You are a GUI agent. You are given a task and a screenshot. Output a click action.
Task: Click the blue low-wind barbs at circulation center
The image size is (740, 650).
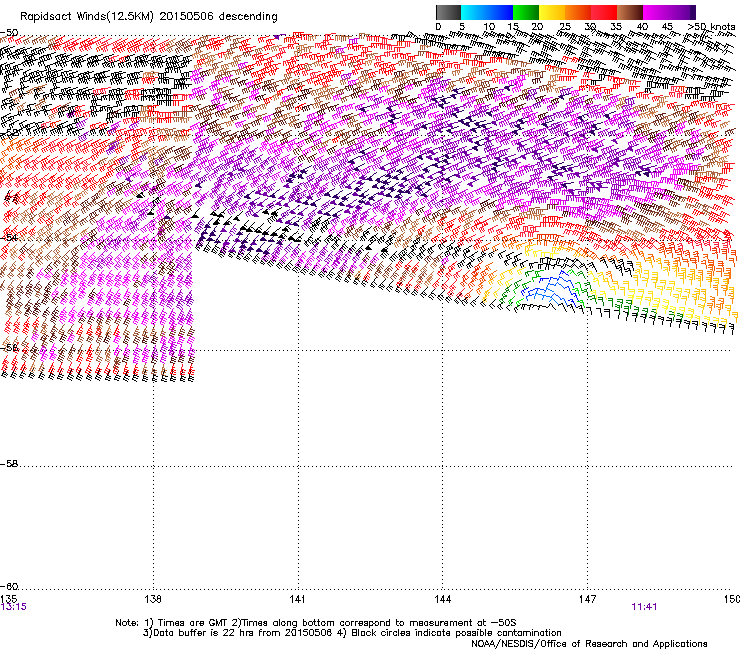(x=551, y=289)
